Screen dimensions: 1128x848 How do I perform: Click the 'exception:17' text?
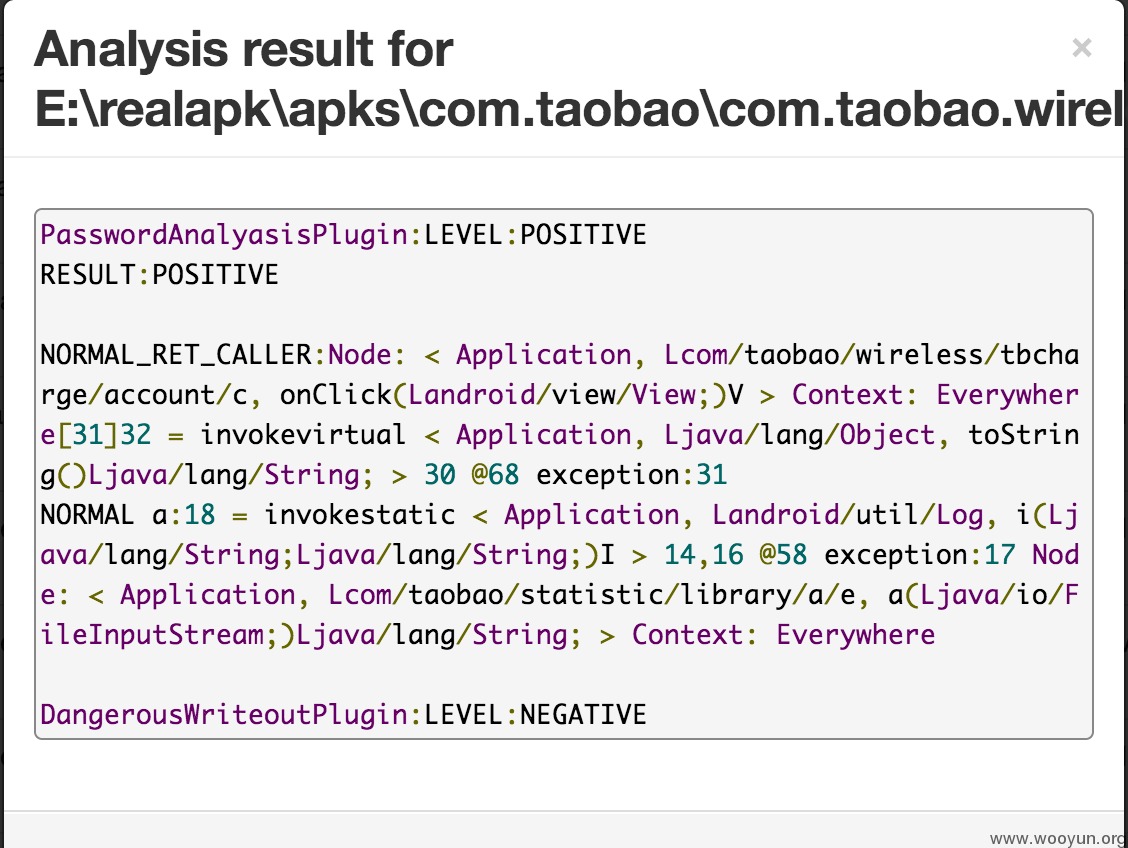(x=919, y=555)
